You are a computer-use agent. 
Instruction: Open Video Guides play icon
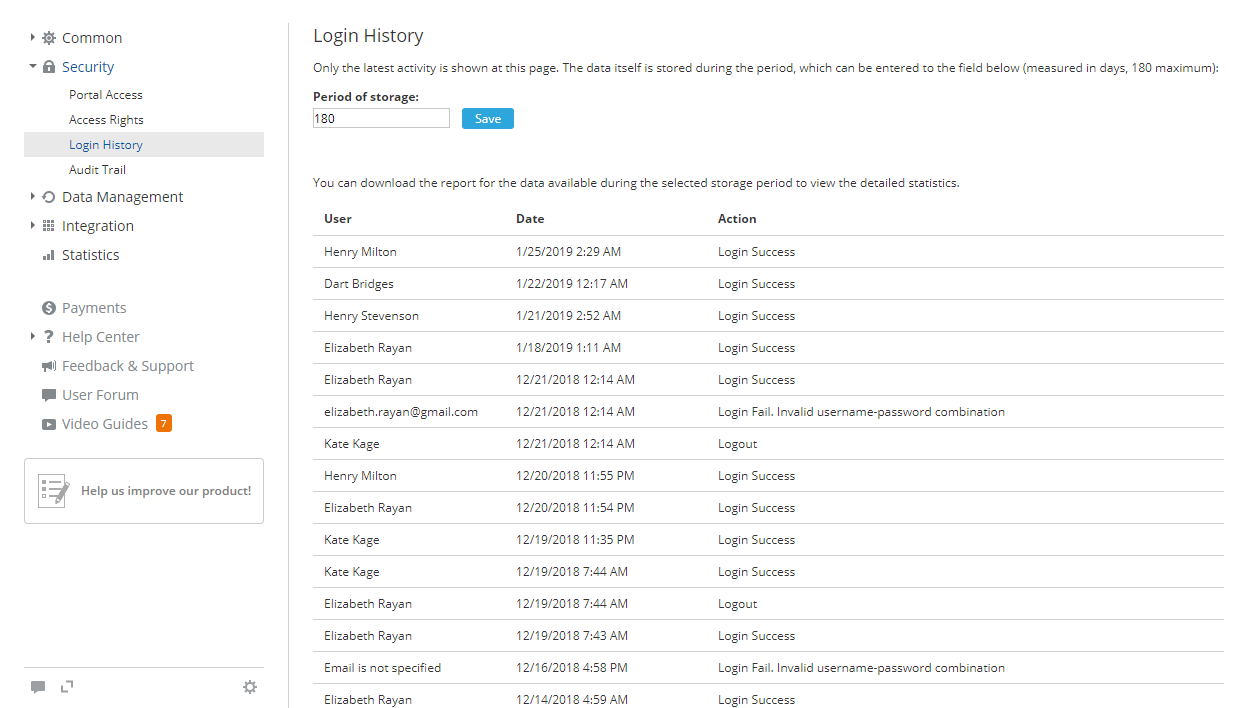pyautogui.click(x=49, y=423)
